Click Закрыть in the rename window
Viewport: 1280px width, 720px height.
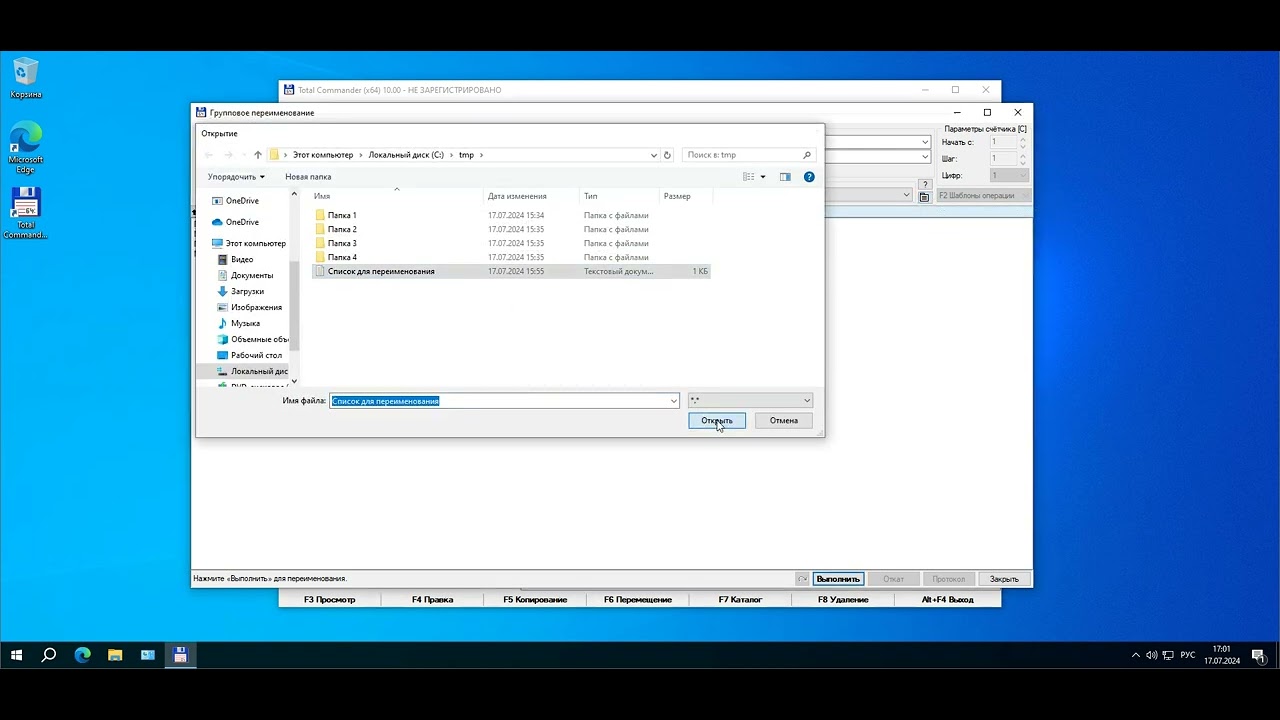click(1004, 579)
